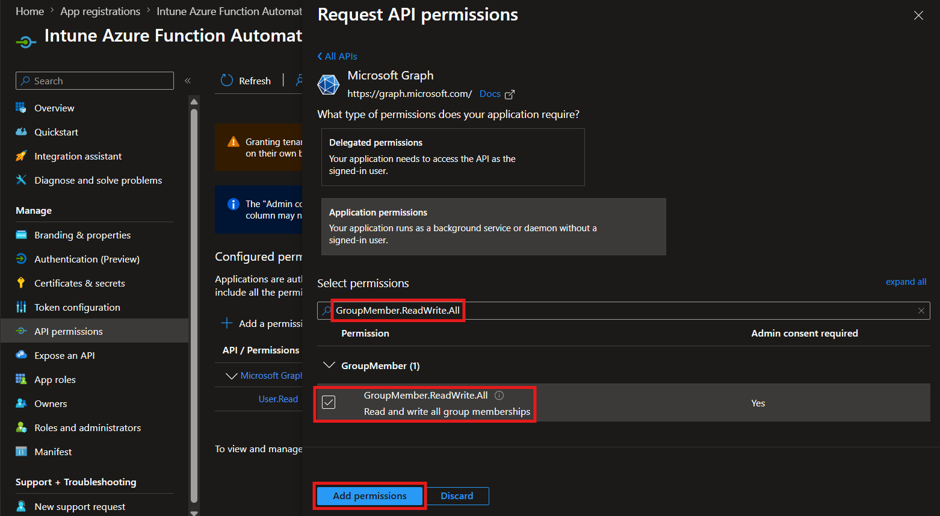Click Read and write all group memberships text

[x=447, y=412]
